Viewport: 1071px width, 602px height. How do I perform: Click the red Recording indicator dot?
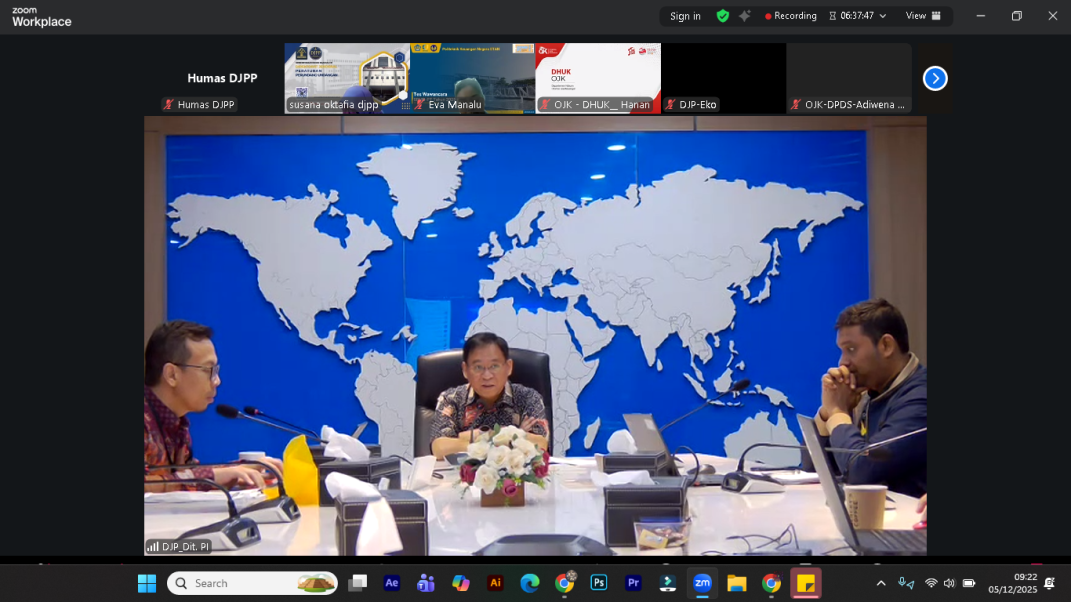769,15
